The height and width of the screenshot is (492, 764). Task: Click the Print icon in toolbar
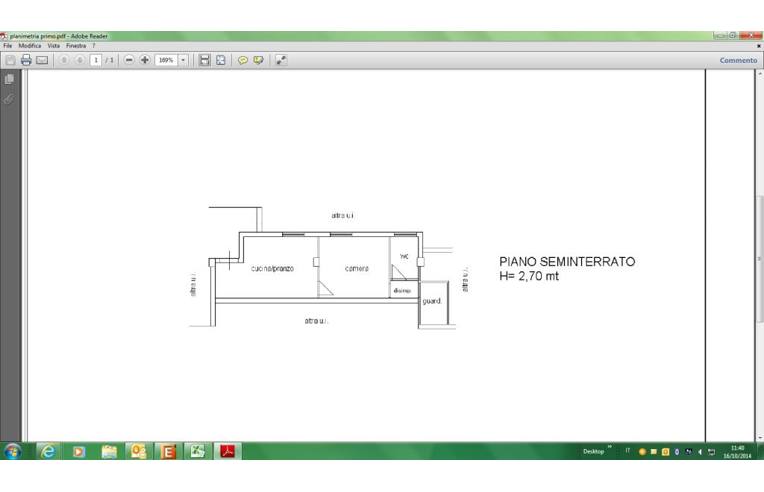coord(26,60)
